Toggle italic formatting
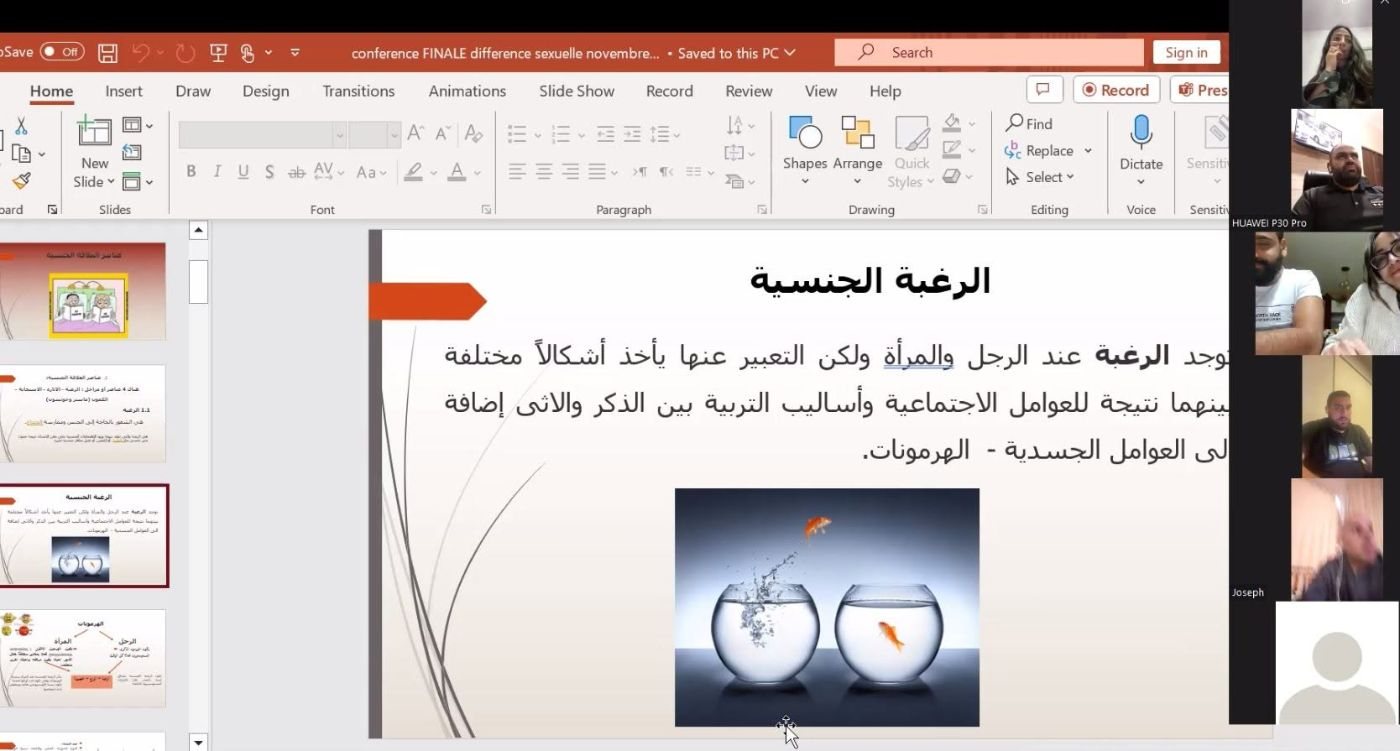The image size is (1400, 751). point(217,172)
